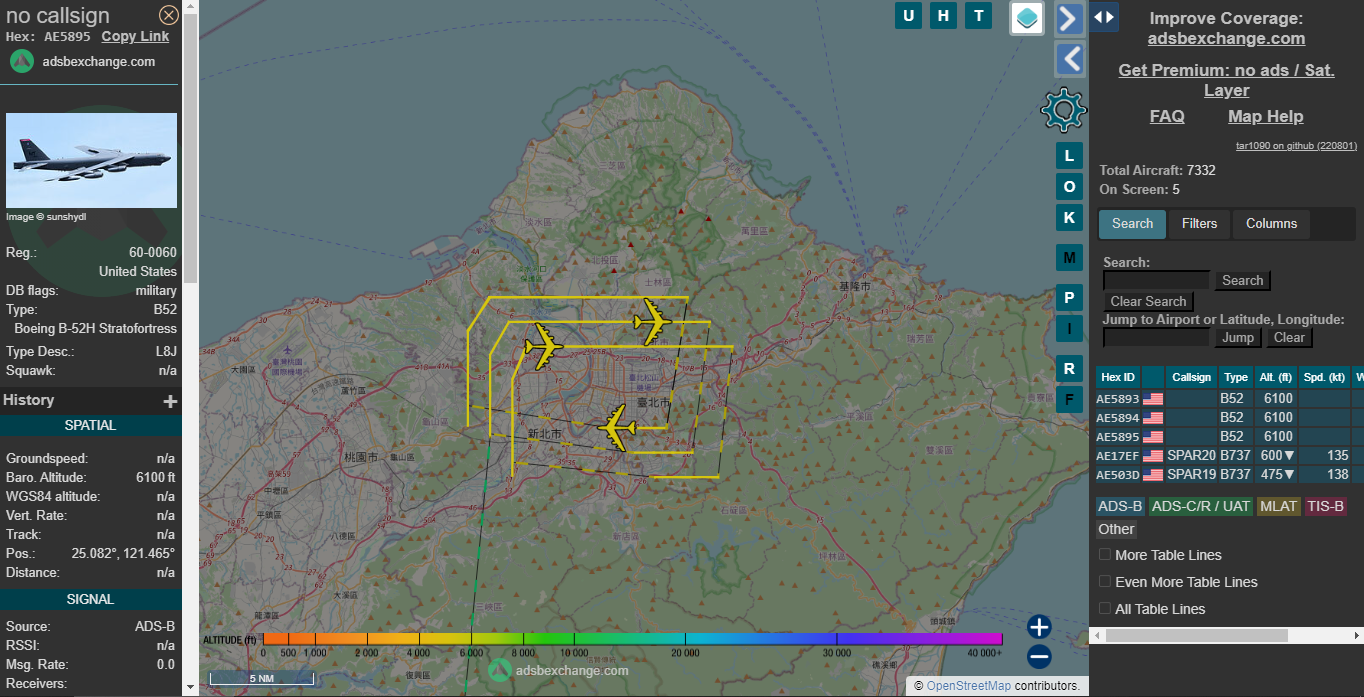This screenshot has width=1364, height=697.
Task: Click the MLAT legend label
Action: coord(1279,506)
